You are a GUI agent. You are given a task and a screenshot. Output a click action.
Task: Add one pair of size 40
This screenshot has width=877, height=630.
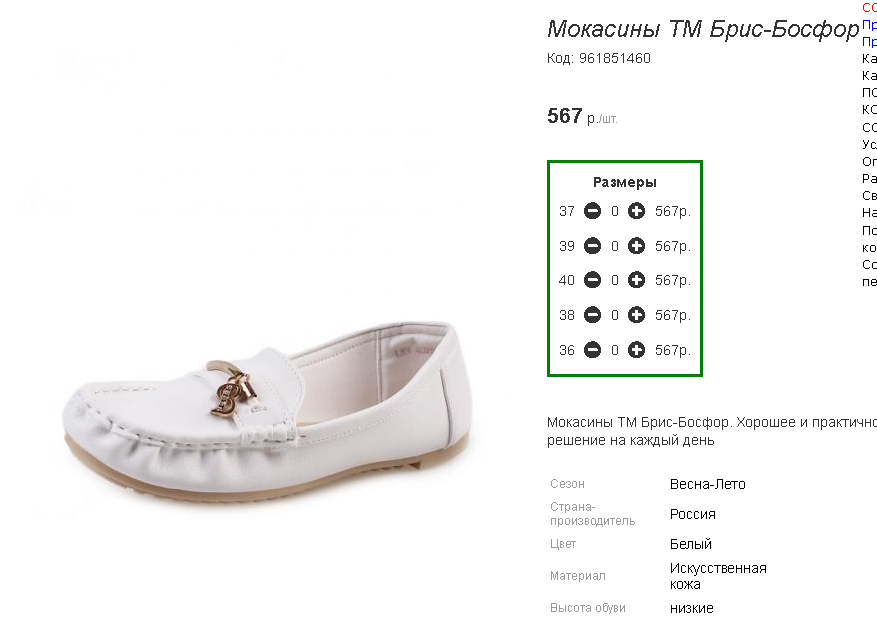point(636,280)
